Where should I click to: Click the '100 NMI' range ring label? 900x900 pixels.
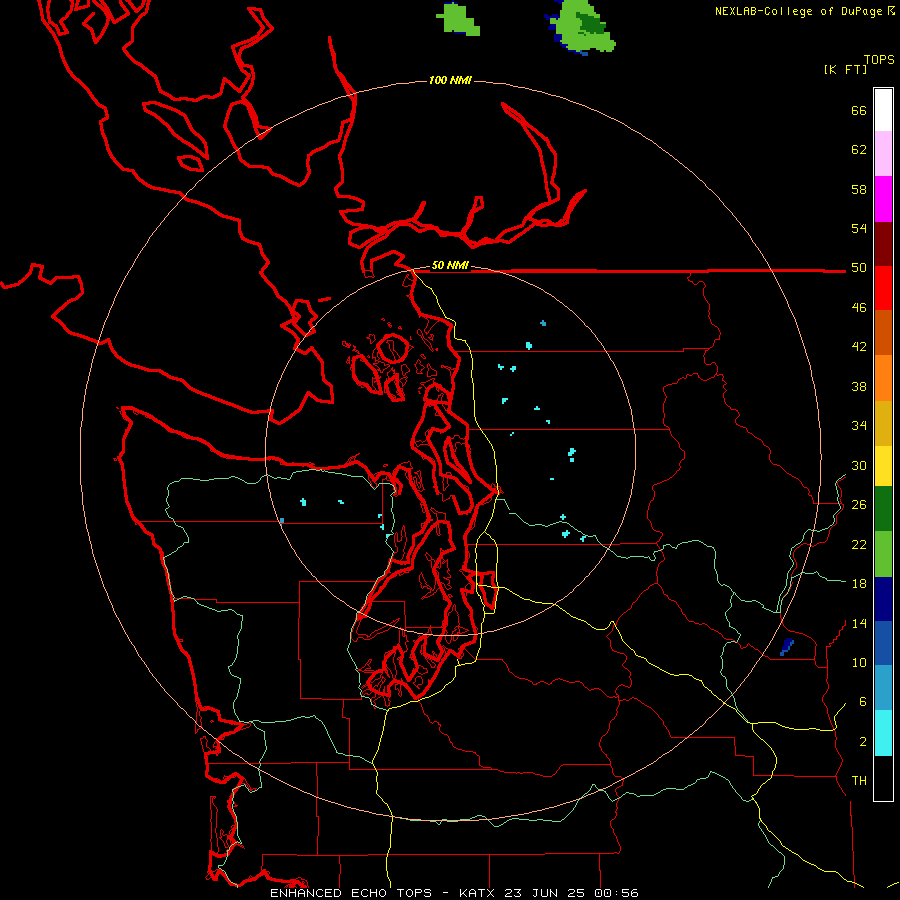(x=450, y=80)
